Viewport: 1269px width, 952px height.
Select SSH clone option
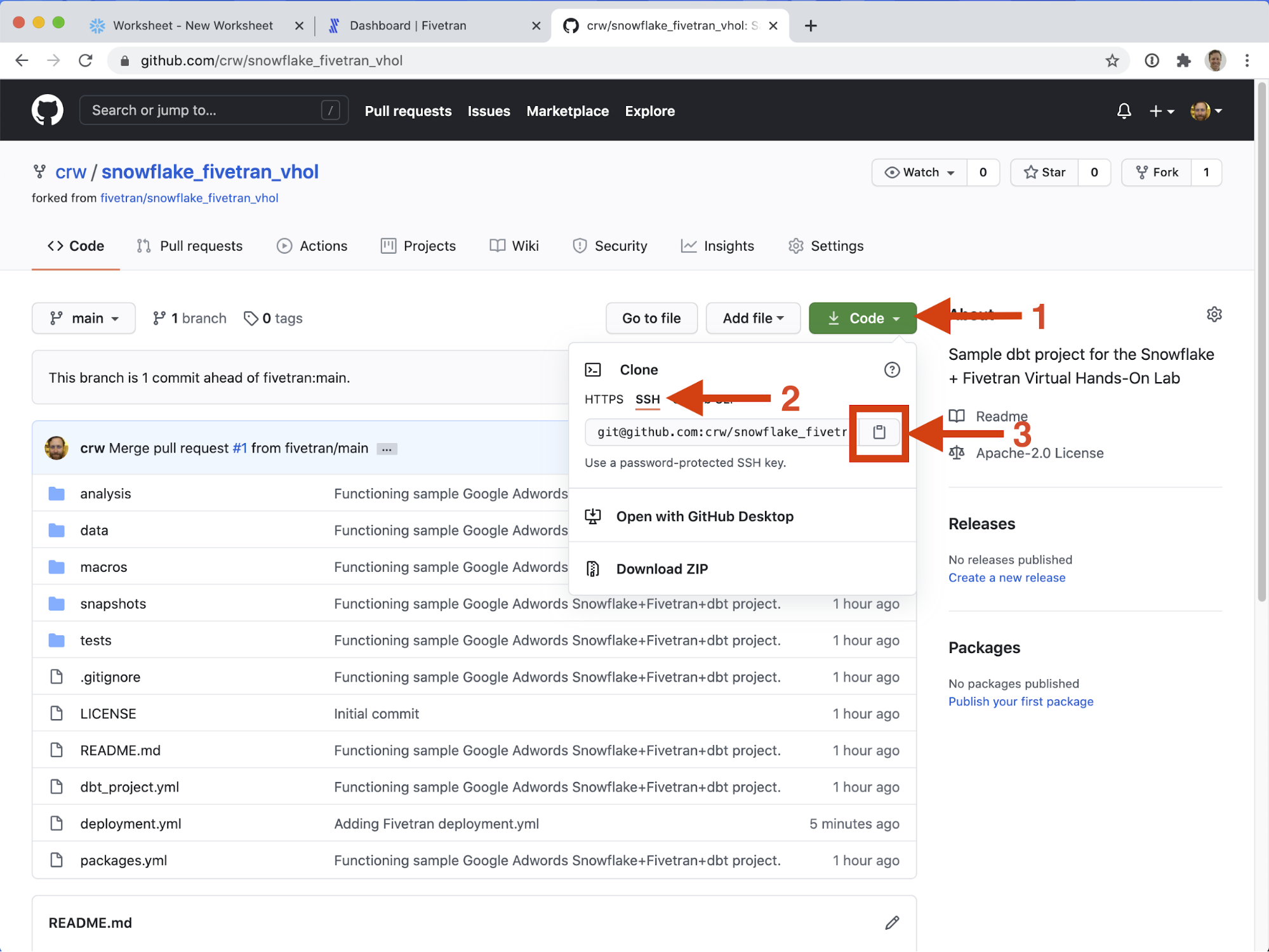click(648, 399)
